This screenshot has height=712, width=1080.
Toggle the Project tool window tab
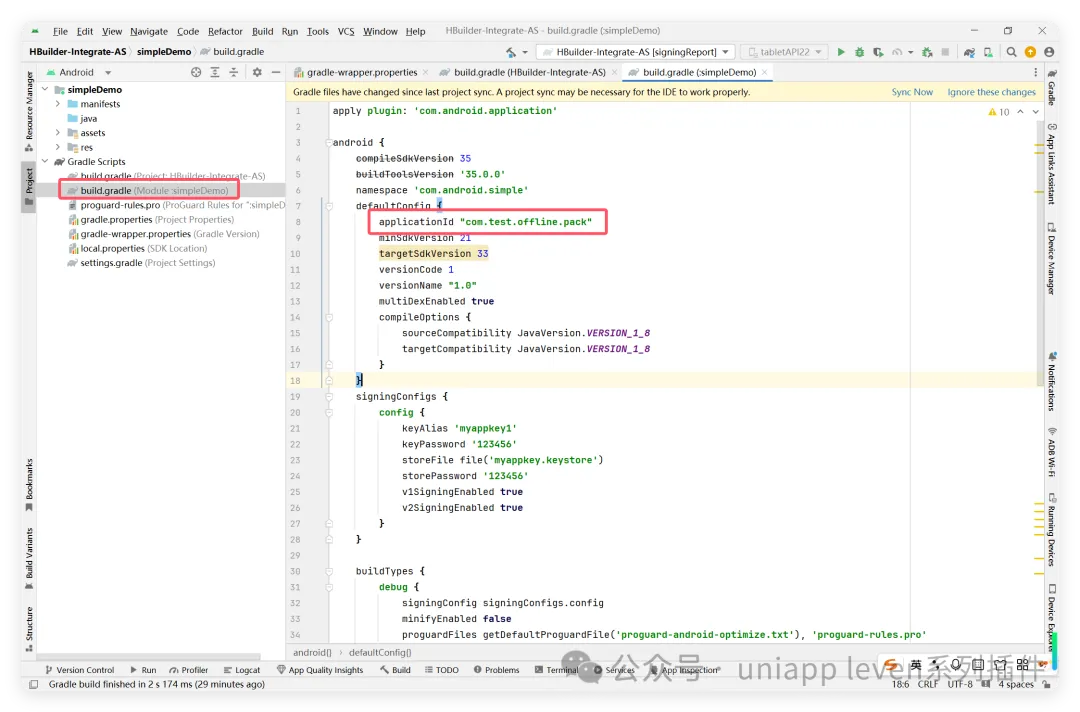coord(29,186)
